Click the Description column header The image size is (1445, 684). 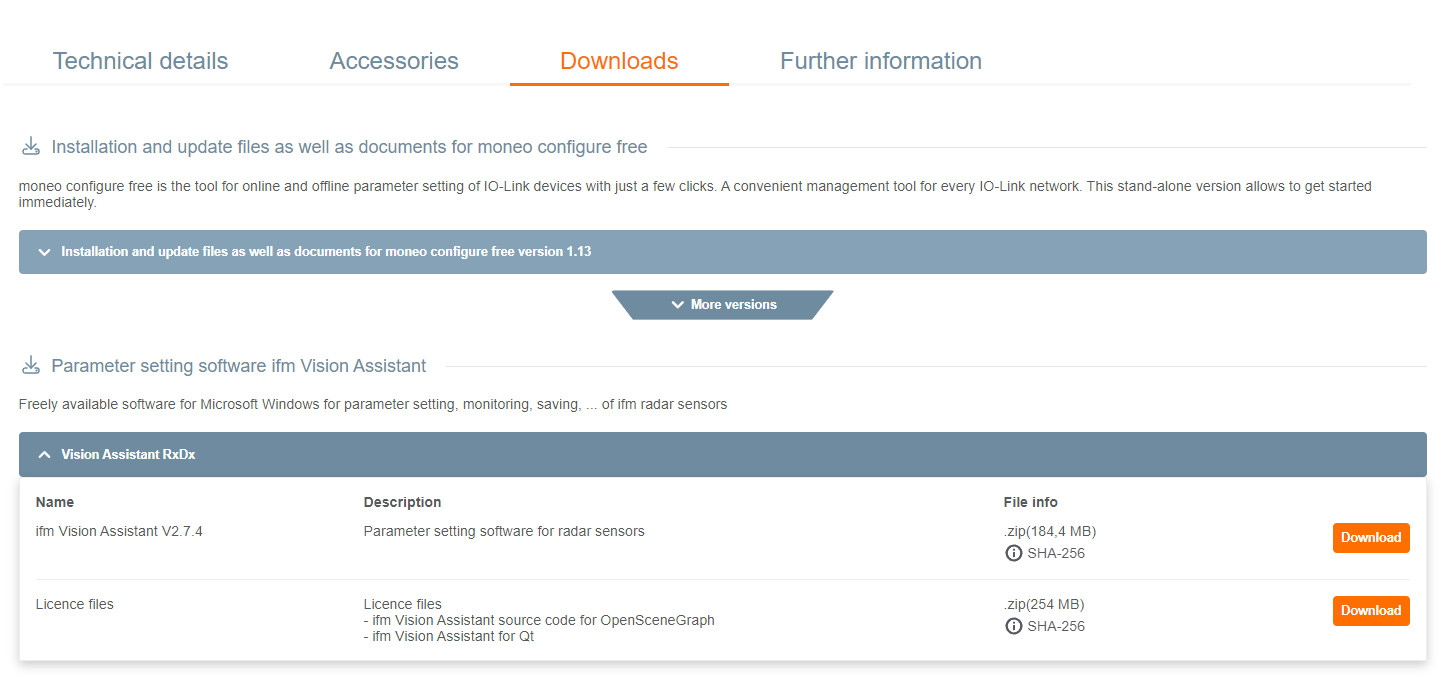(402, 502)
